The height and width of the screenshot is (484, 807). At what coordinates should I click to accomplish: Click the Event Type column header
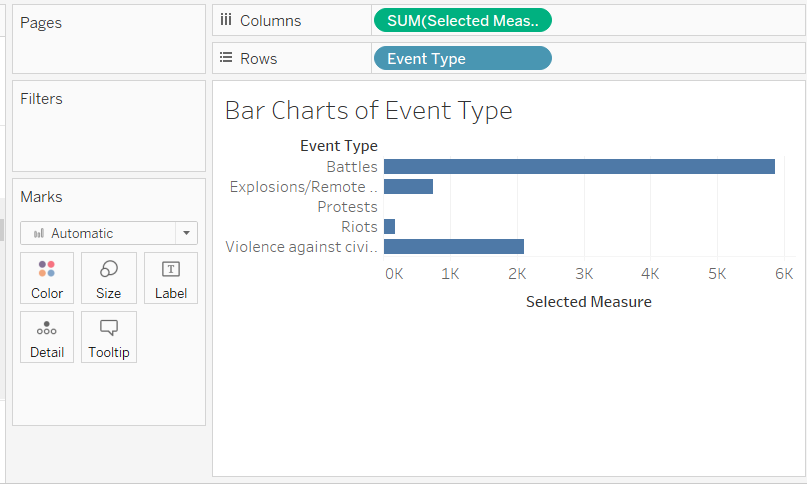point(338,146)
